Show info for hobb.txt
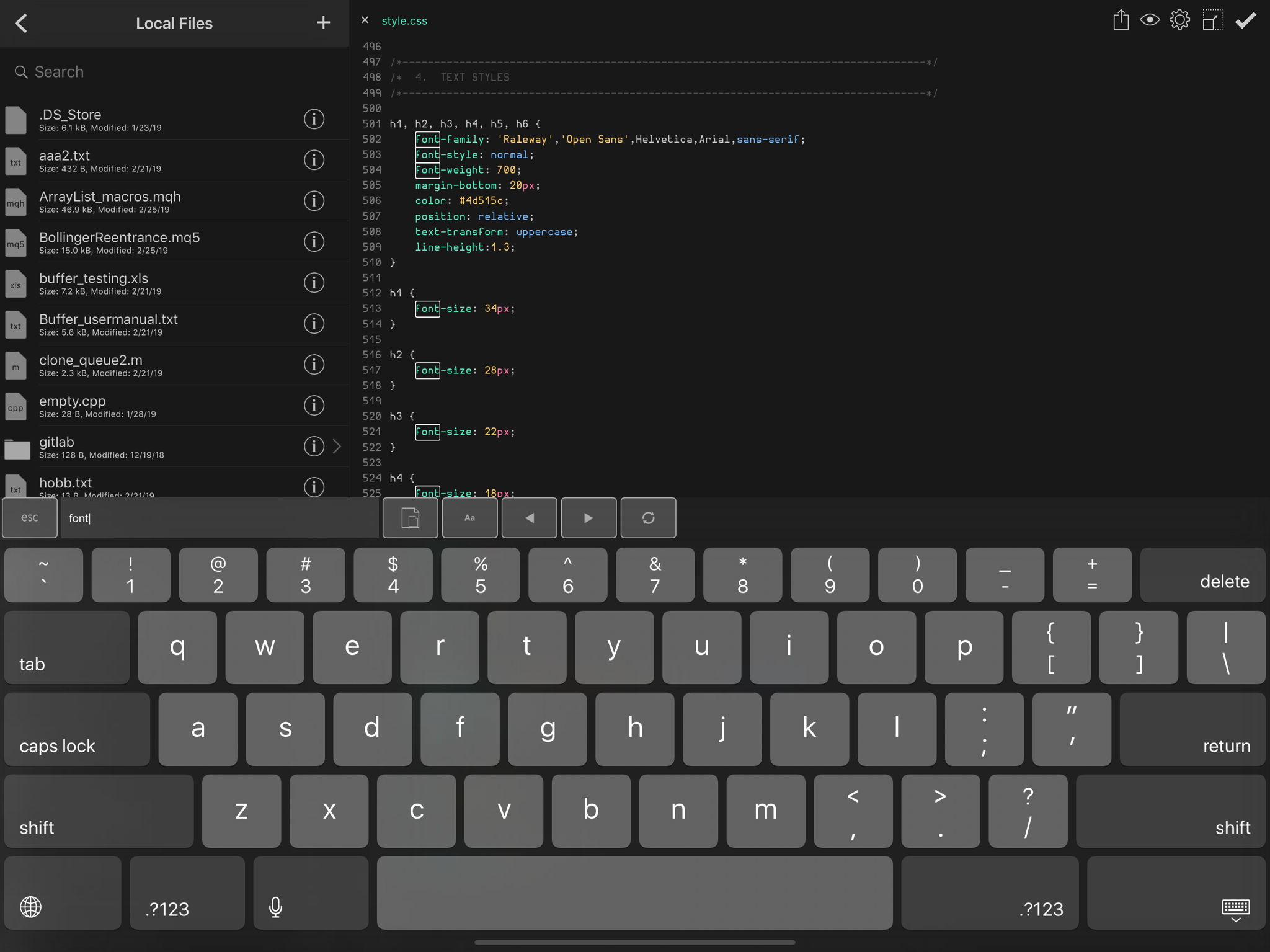This screenshot has height=952, width=1270. tap(314, 487)
